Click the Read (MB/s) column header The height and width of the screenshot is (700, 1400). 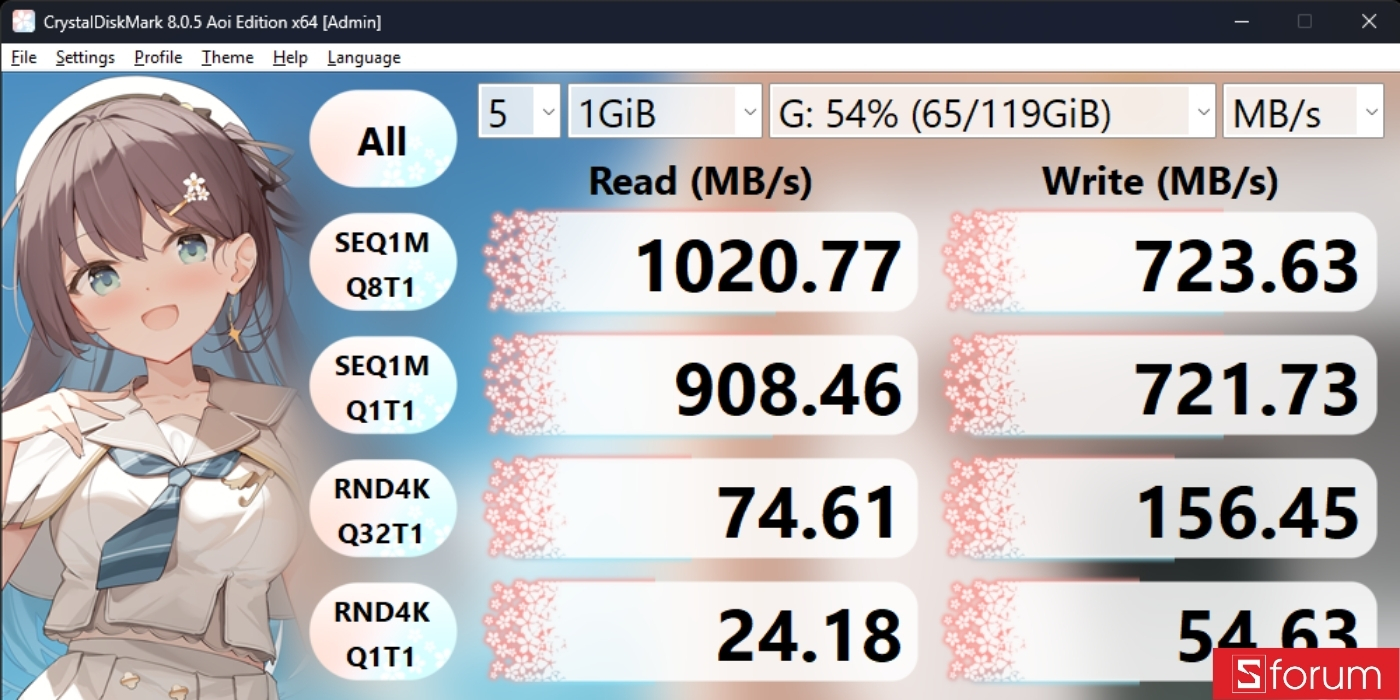click(x=700, y=181)
